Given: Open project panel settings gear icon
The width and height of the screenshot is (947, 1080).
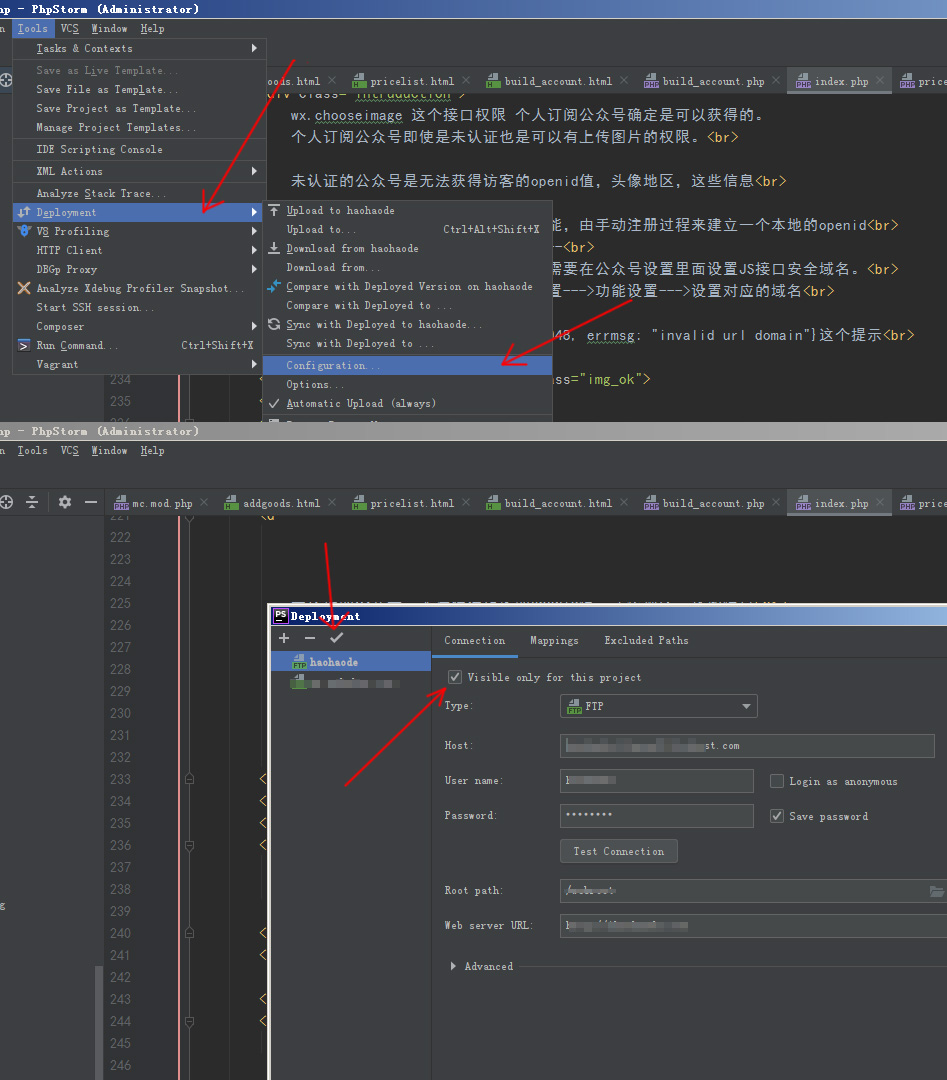Looking at the screenshot, I should tap(65, 502).
